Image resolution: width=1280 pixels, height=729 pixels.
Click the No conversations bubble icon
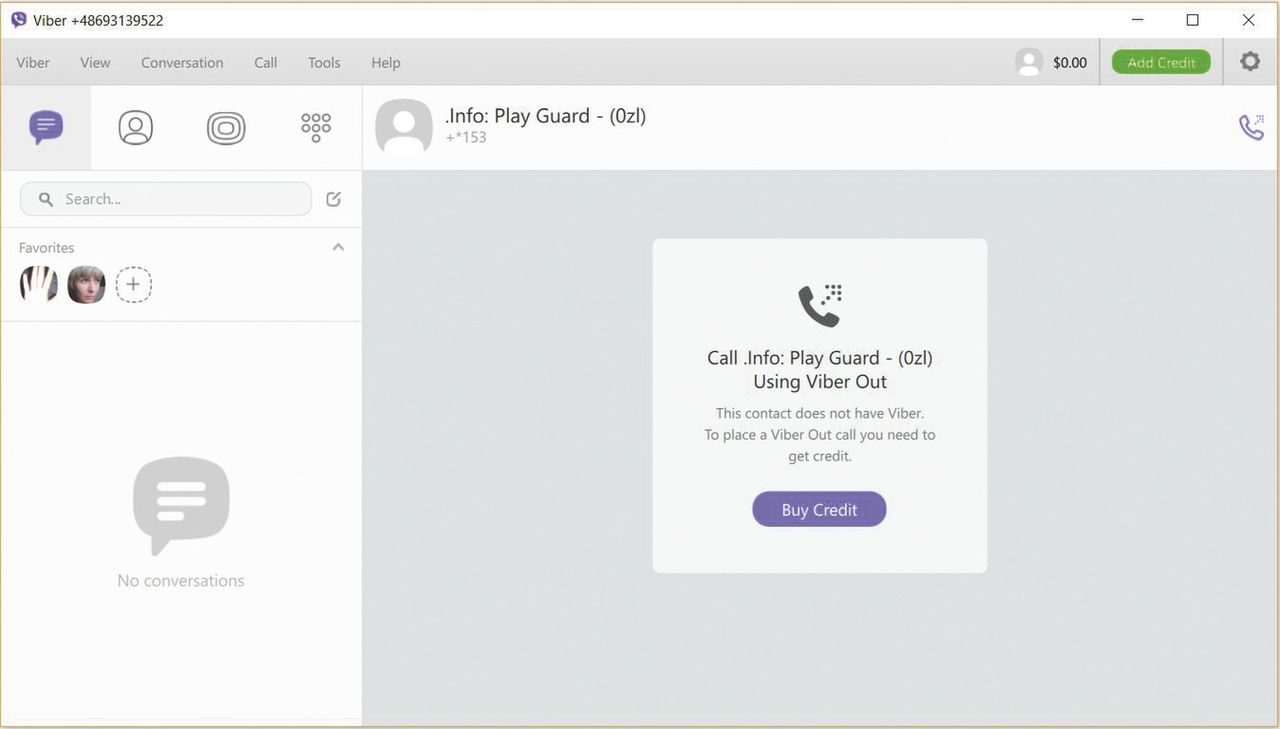181,505
